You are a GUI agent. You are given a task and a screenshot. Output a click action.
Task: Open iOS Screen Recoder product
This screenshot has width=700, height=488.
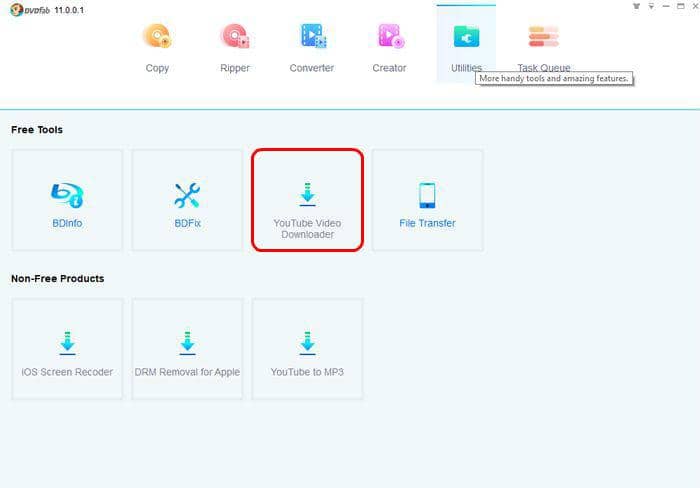pos(67,349)
